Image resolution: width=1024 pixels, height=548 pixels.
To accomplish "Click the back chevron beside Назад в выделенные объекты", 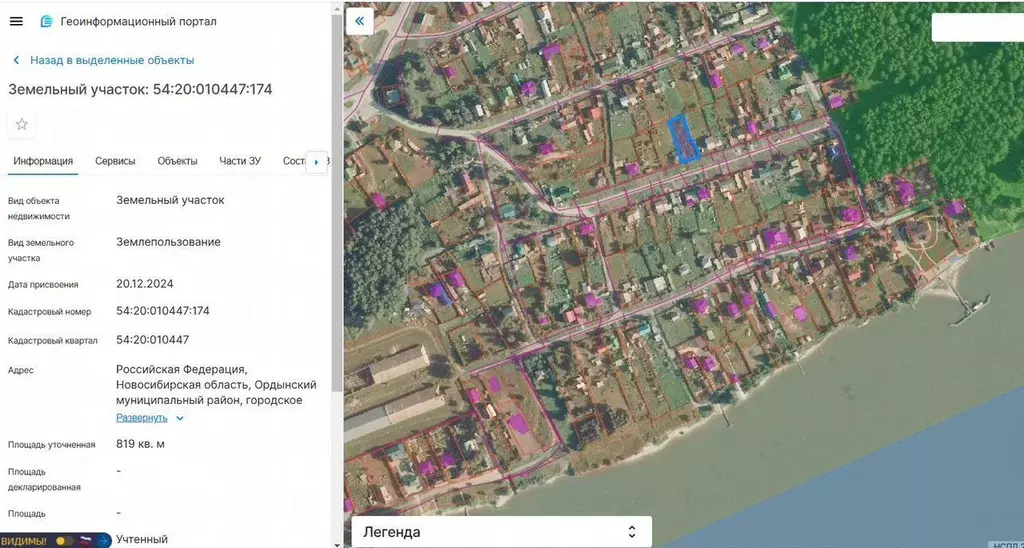I will [x=17, y=60].
